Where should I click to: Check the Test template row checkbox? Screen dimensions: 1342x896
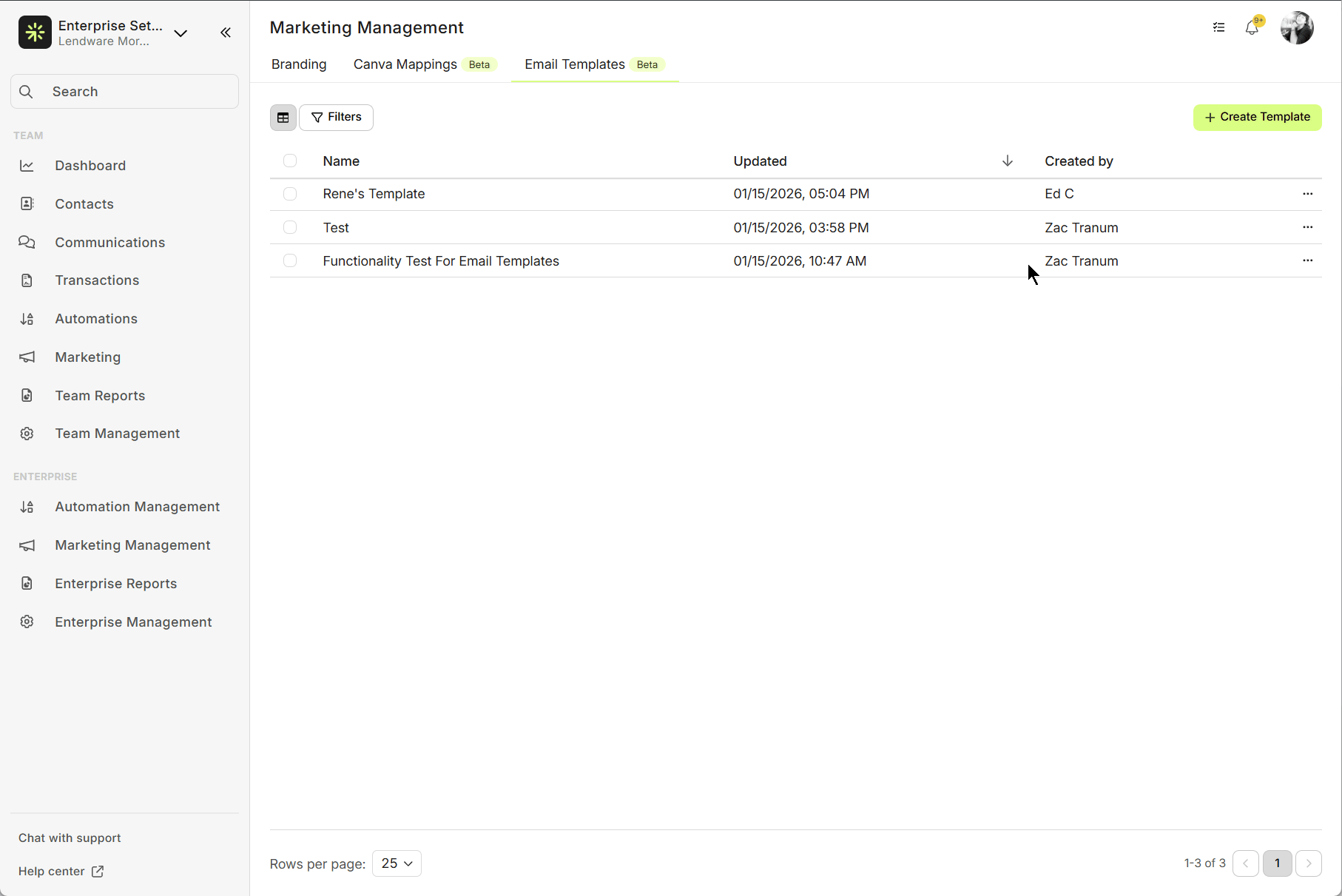tap(290, 227)
